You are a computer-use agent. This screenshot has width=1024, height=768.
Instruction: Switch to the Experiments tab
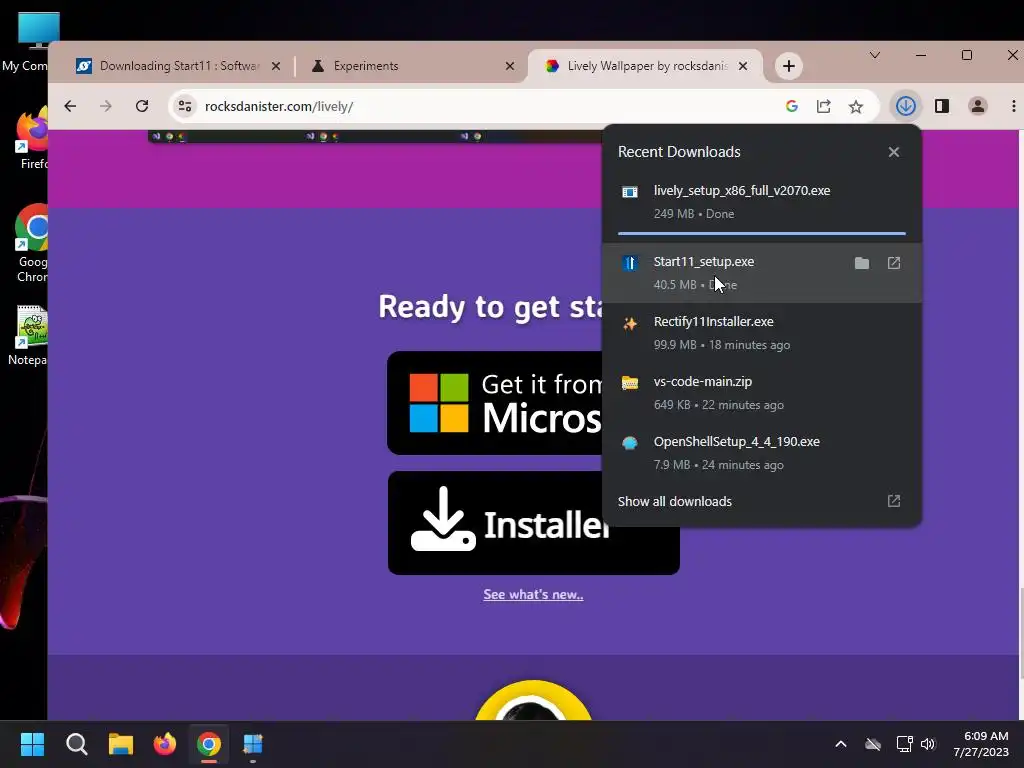click(x=410, y=66)
